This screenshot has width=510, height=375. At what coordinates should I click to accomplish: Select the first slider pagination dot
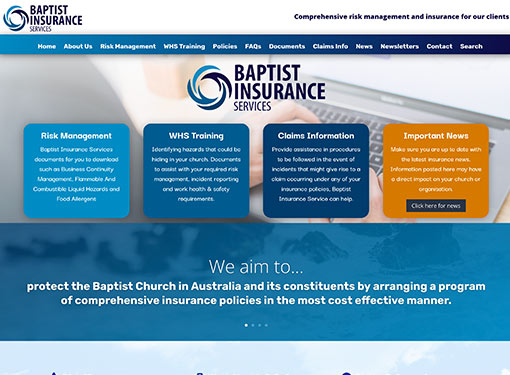[246, 325]
